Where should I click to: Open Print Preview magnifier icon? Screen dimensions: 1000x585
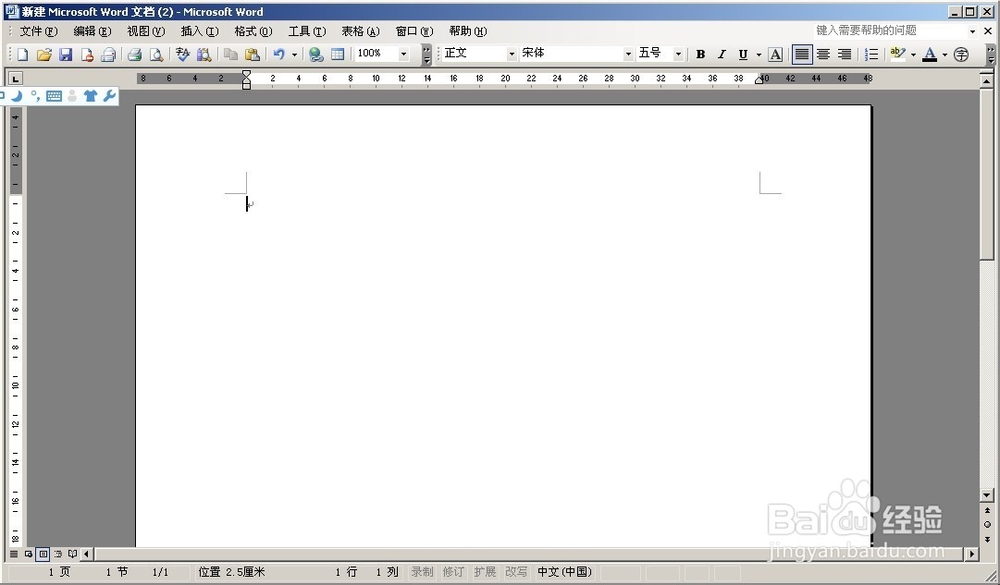coord(156,54)
